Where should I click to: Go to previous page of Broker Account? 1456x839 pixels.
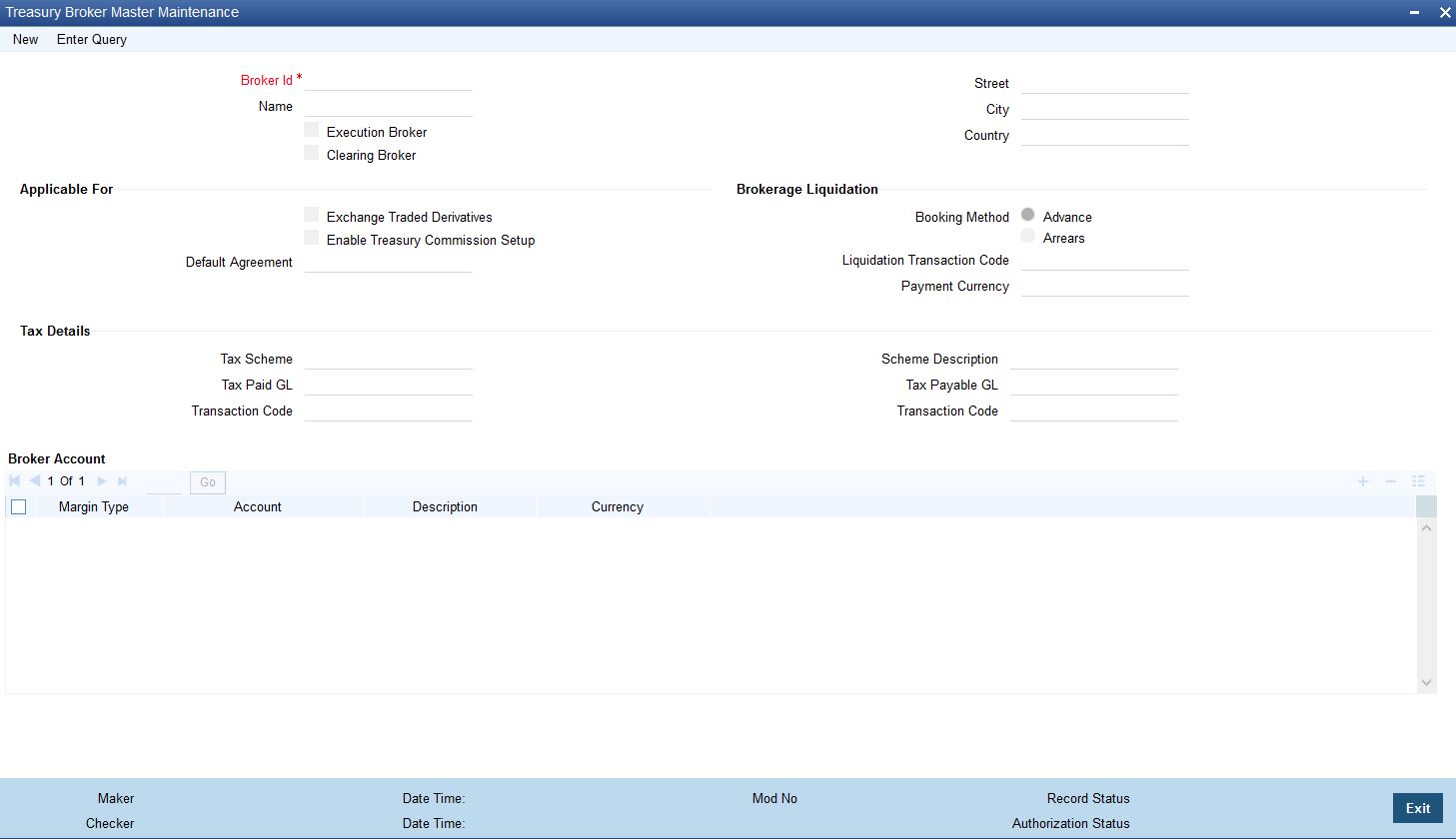35,481
